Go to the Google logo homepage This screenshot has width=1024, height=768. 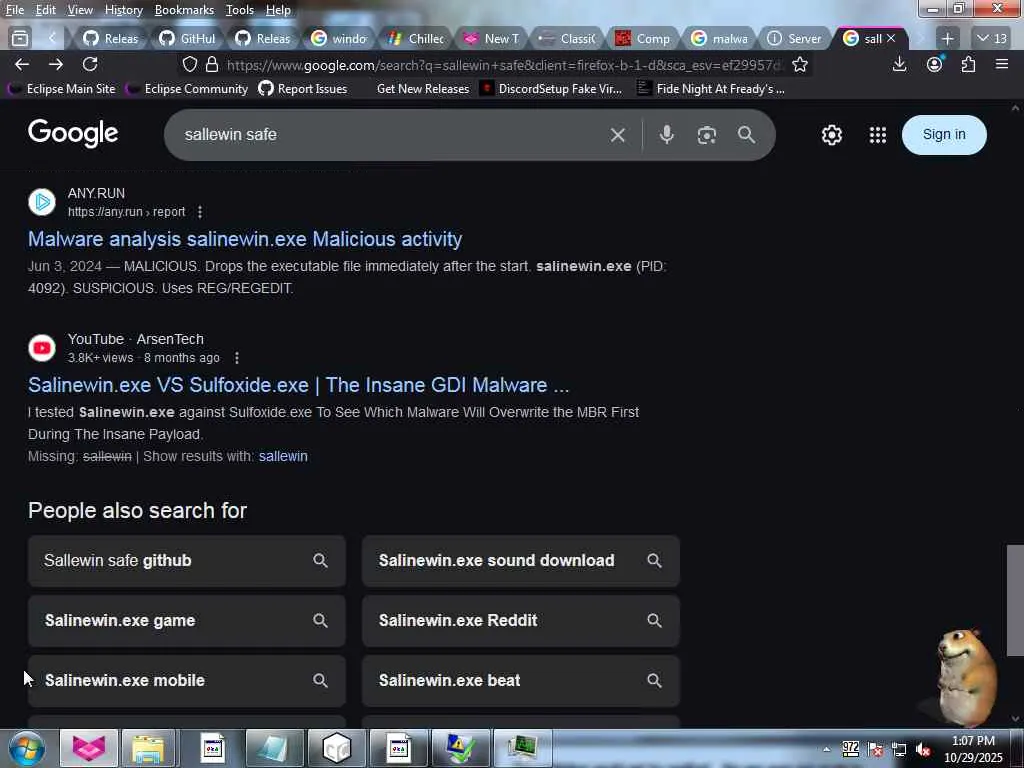point(73,134)
